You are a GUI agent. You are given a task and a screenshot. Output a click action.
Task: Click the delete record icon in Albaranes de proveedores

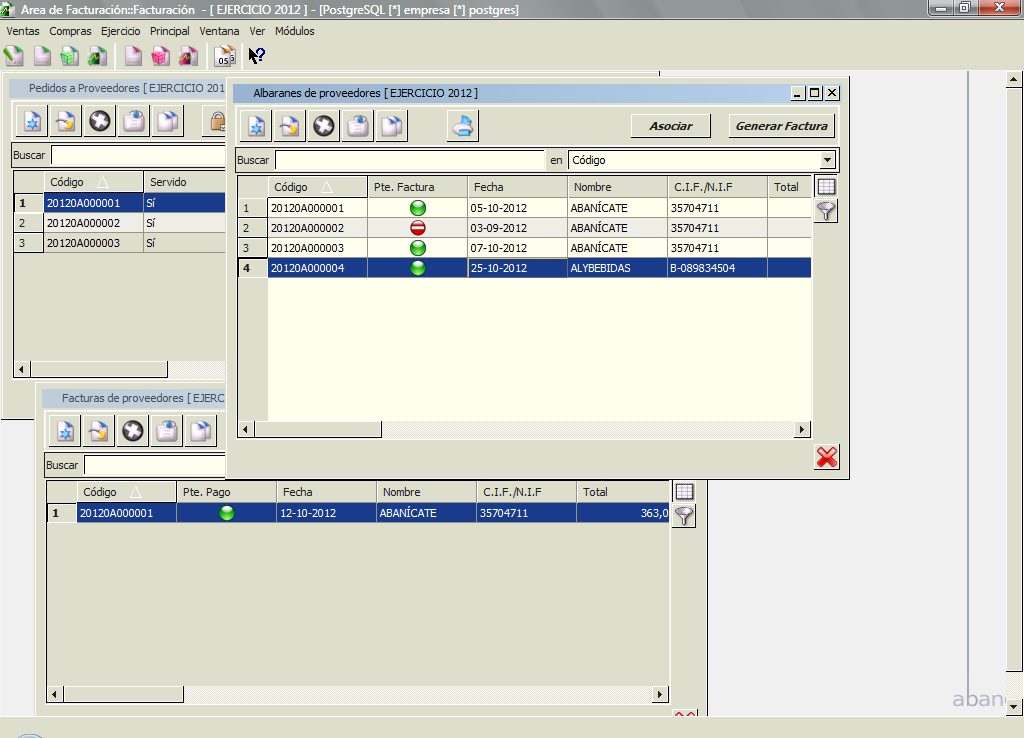(324, 125)
